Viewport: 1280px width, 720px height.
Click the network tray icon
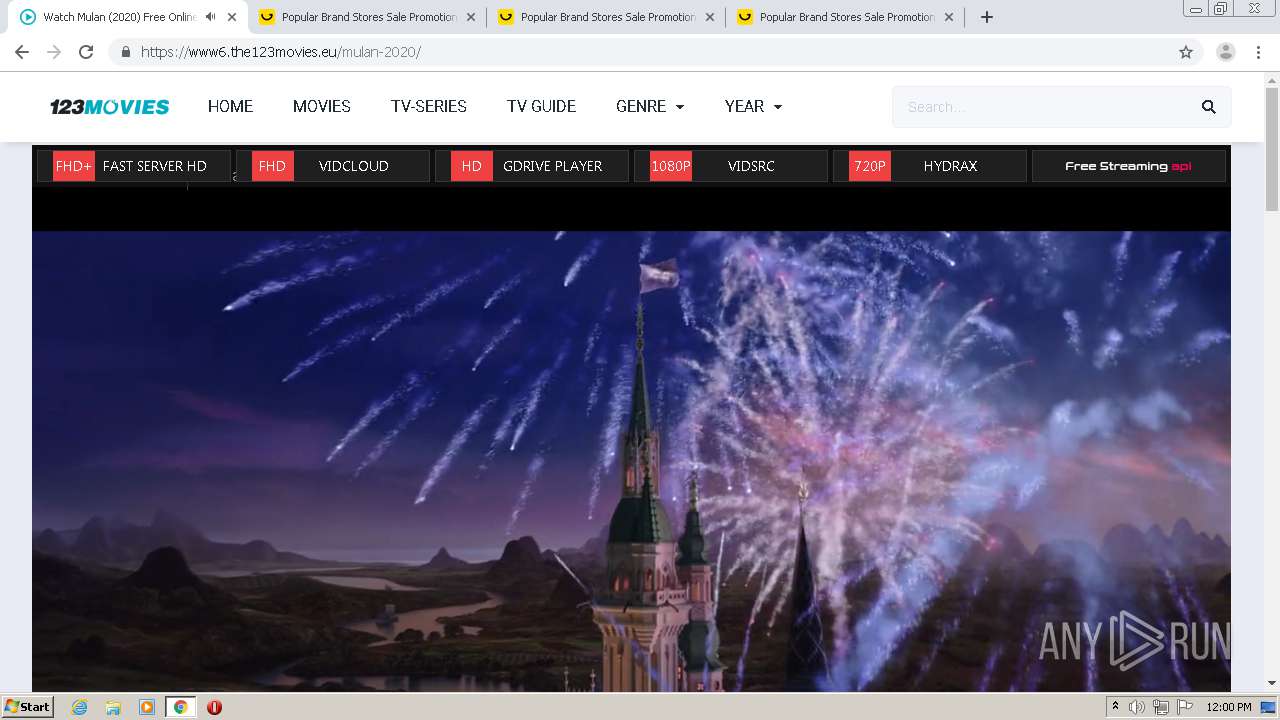tap(1160, 707)
